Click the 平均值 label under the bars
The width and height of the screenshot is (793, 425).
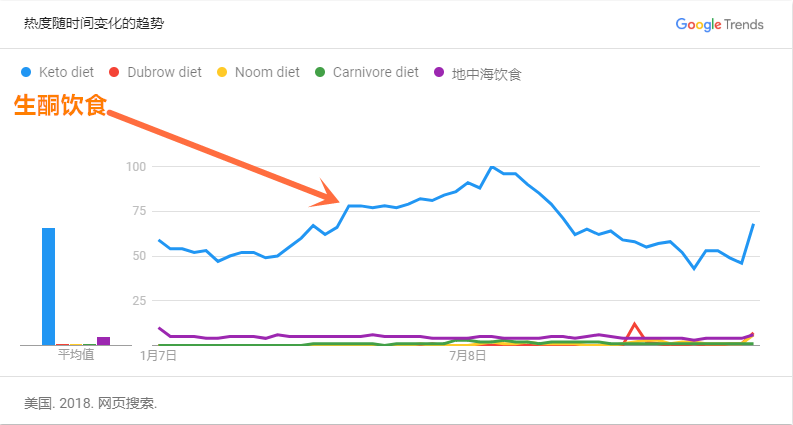click(76, 354)
